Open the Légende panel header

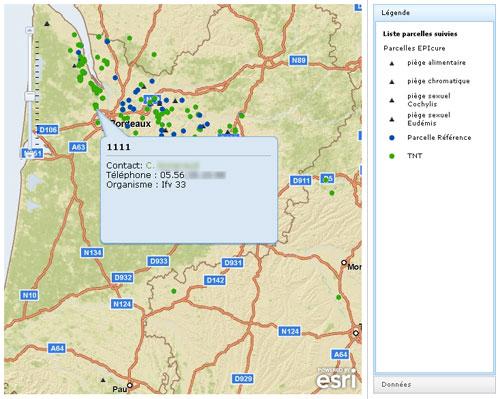(x=434, y=13)
